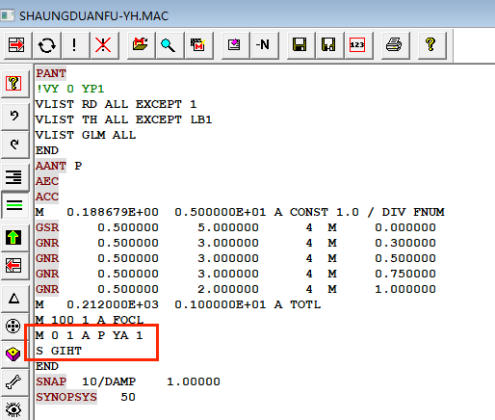Viewport: 495px width, 420px height.
Task: Click the eye icon in sidebar
Action: [14, 409]
